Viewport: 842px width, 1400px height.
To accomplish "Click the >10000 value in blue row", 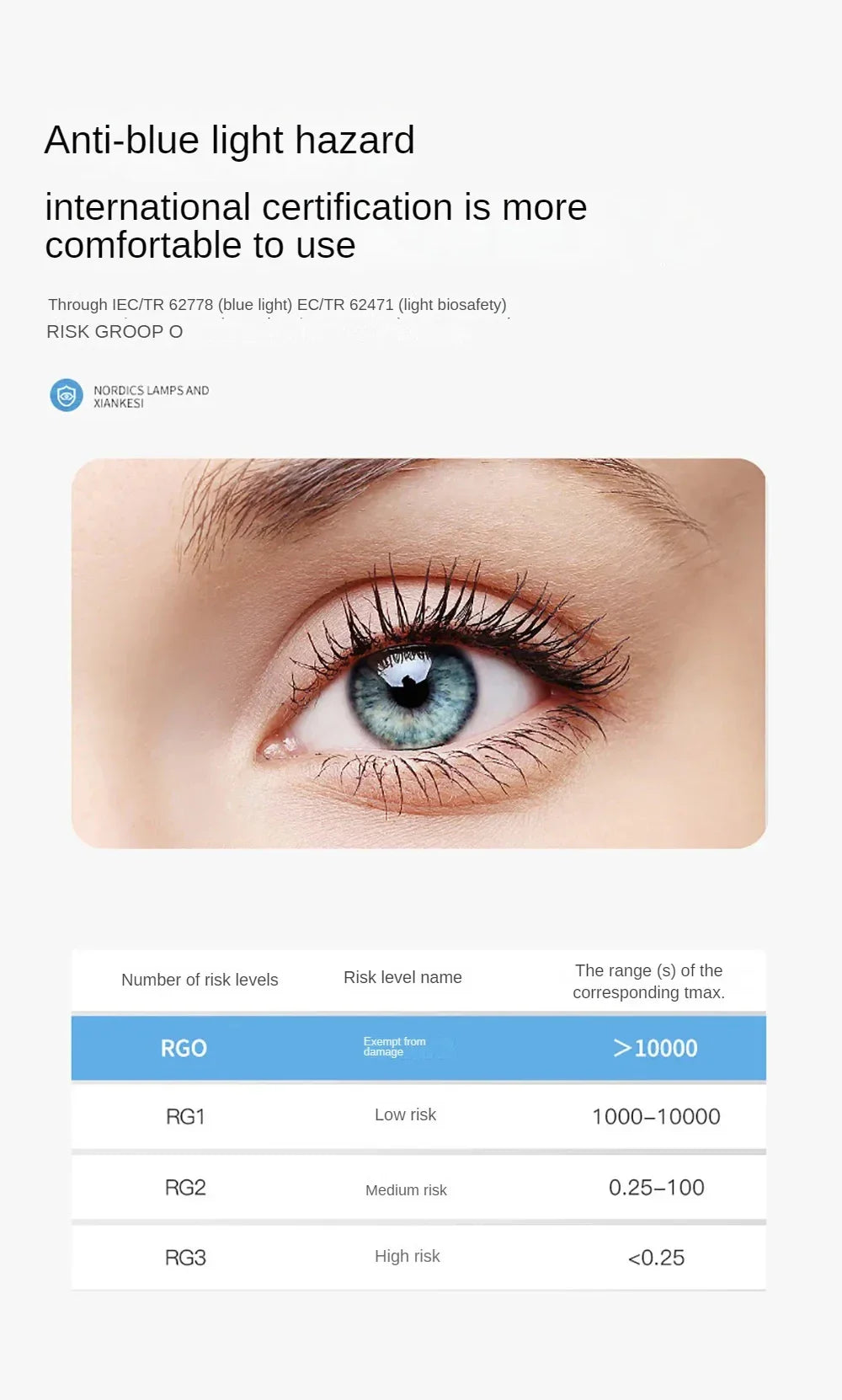I will point(656,1048).
